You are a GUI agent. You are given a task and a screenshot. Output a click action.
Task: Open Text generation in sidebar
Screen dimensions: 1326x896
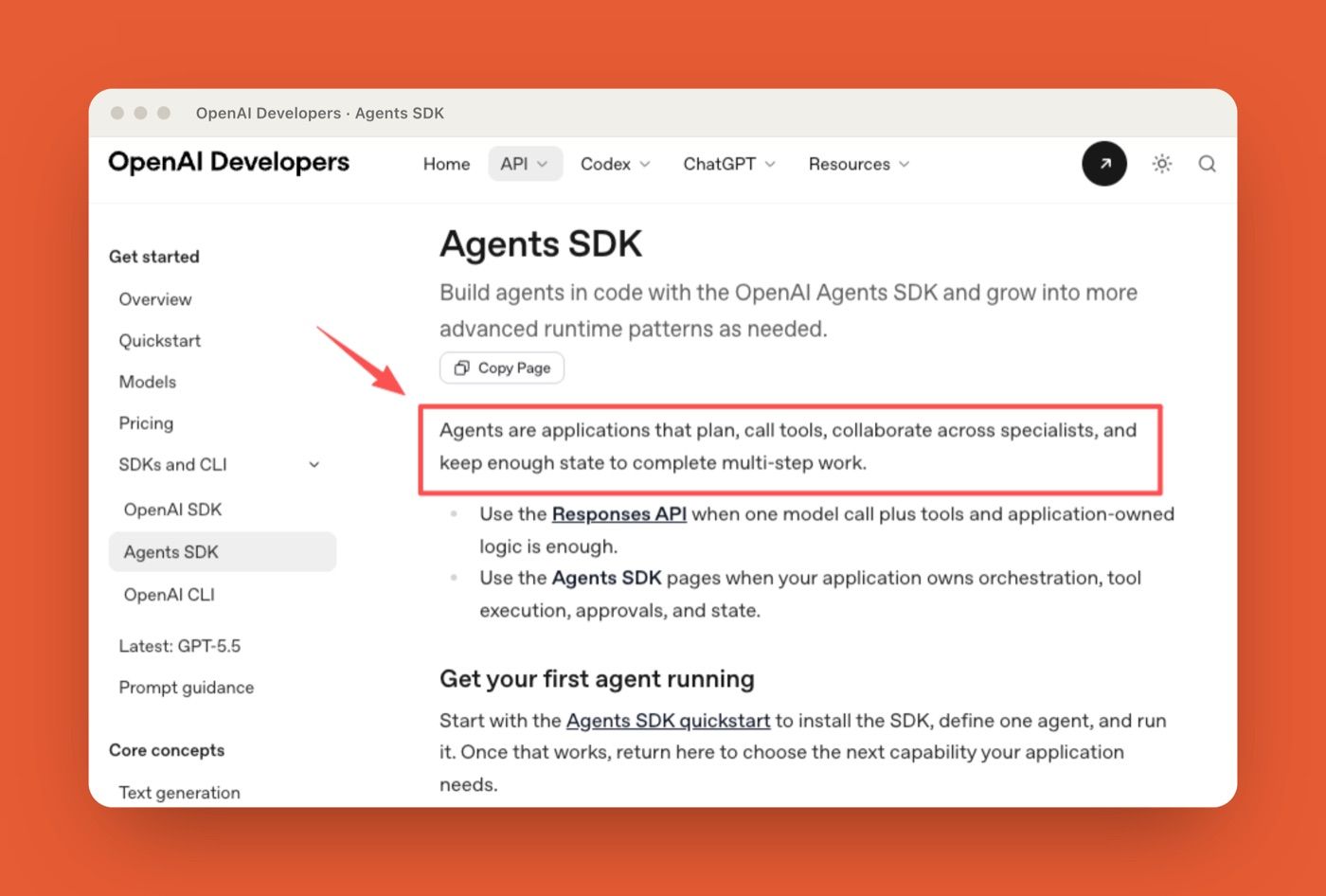click(180, 793)
